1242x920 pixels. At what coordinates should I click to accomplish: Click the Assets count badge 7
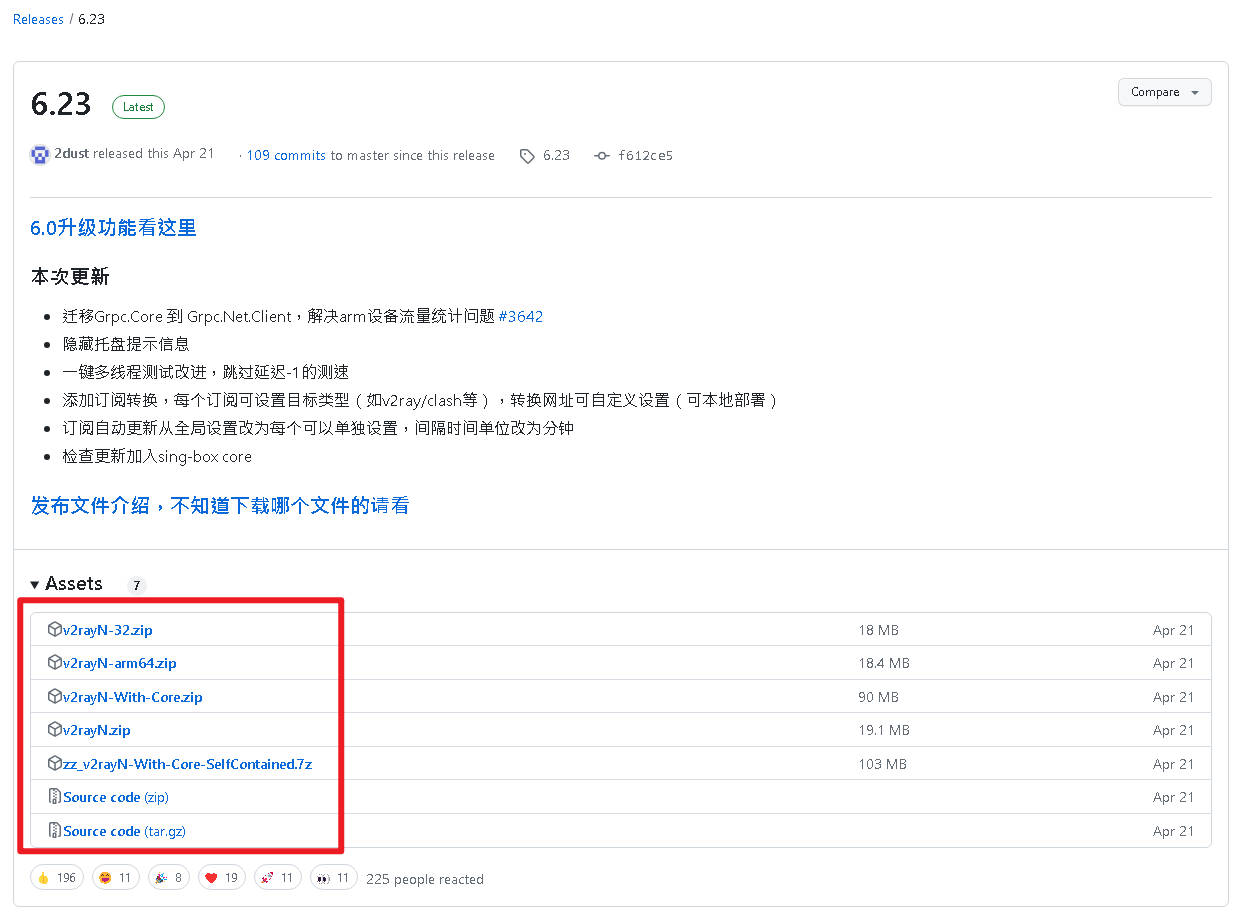tap(137, 586)
